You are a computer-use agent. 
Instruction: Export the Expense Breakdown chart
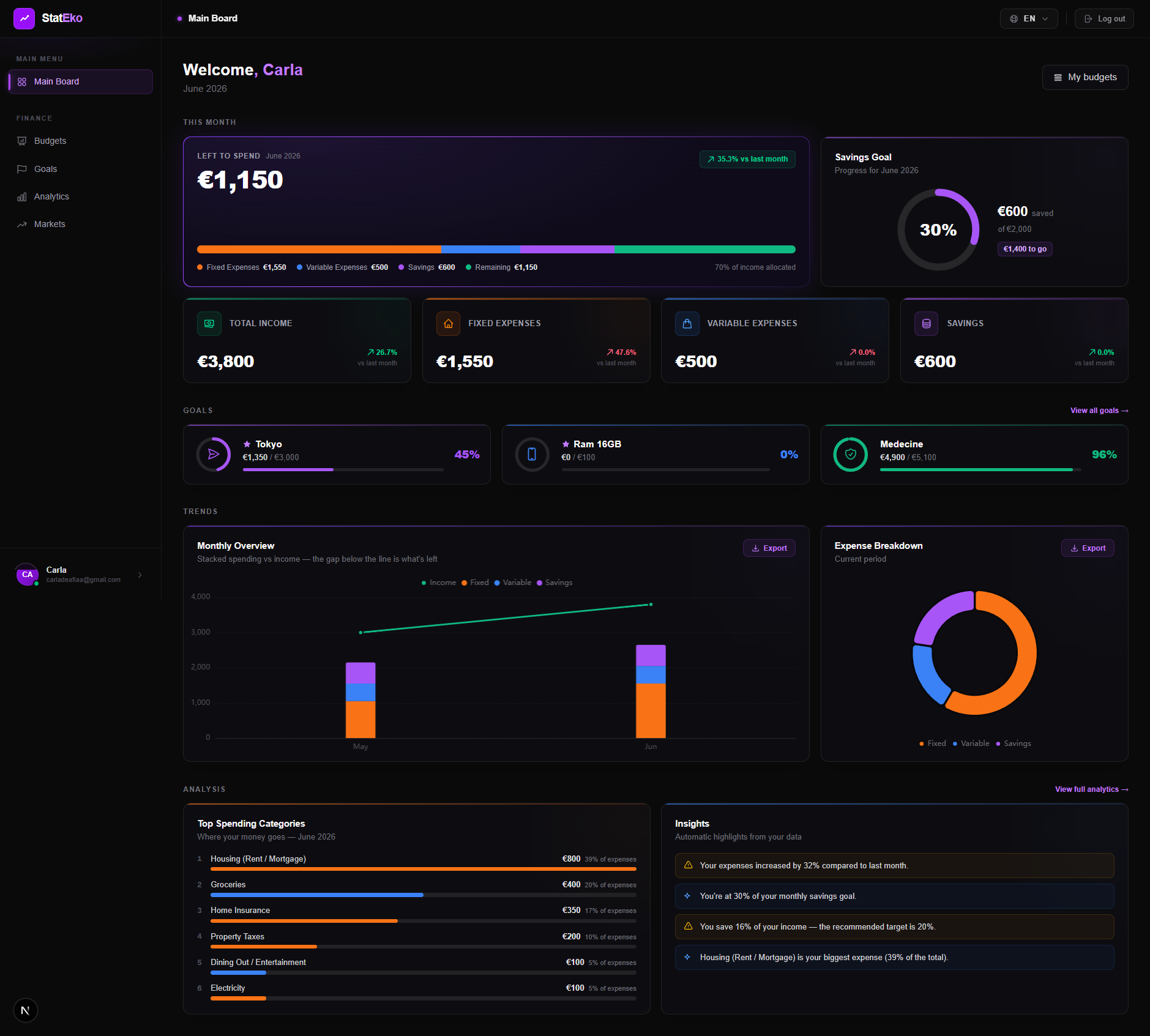tap(1088, 548)
